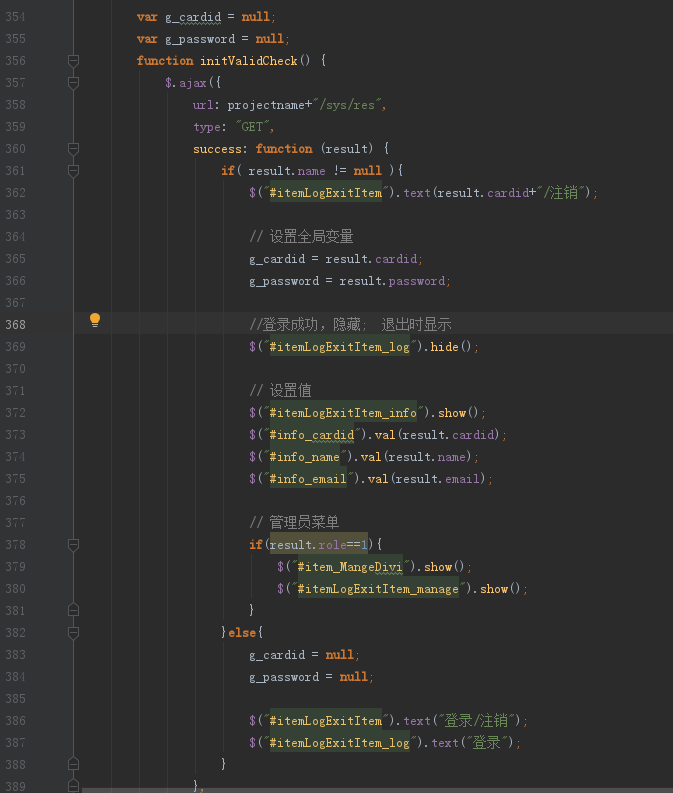
Task: Collapse initValidCheck function fold marker on line 356
Action: pos(73,61)
